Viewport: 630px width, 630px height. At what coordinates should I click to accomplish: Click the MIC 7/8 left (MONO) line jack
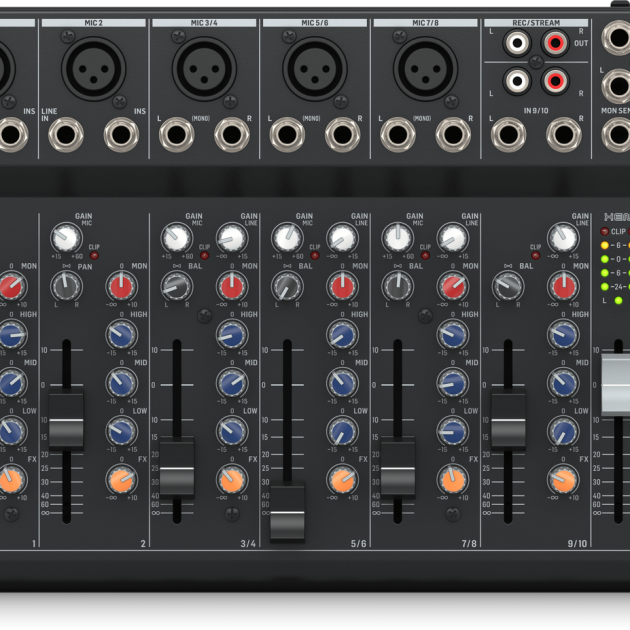[398, 135]
